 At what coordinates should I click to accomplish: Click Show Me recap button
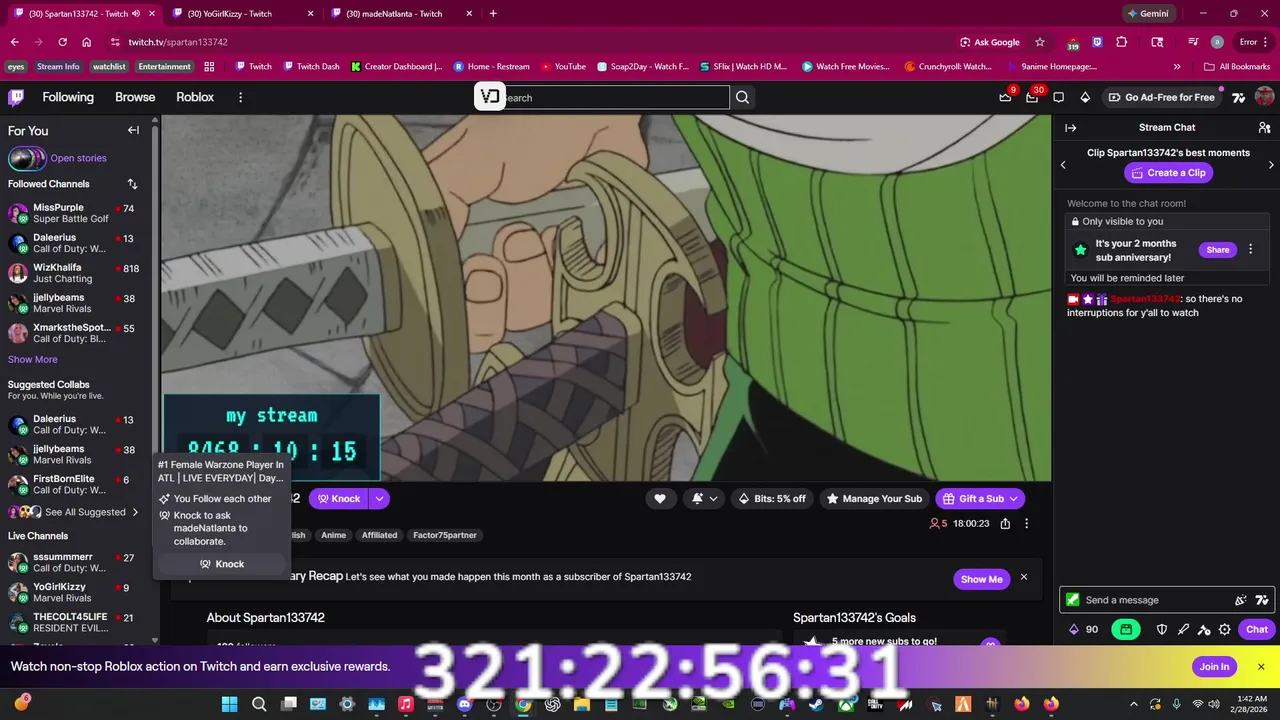[x=981, y=579]
